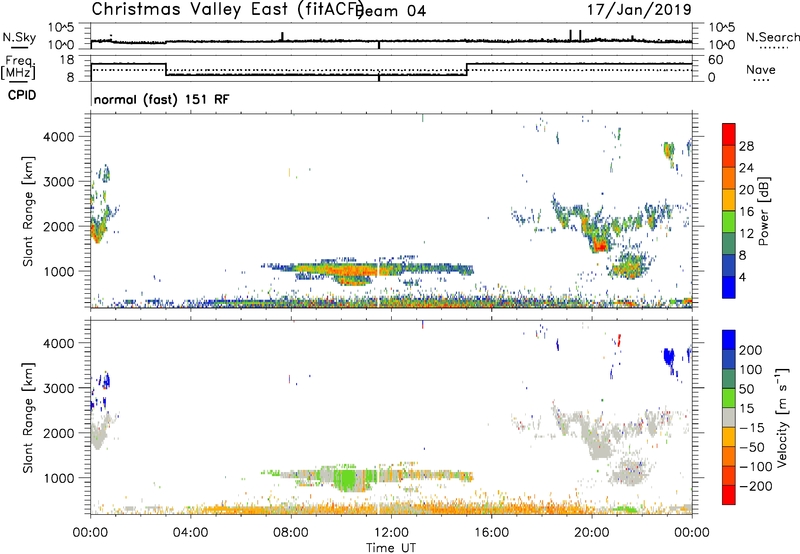Screen dimensions: 800x554
Task: Pick the red top segment of Power colorbar
Action: point(729,134)
